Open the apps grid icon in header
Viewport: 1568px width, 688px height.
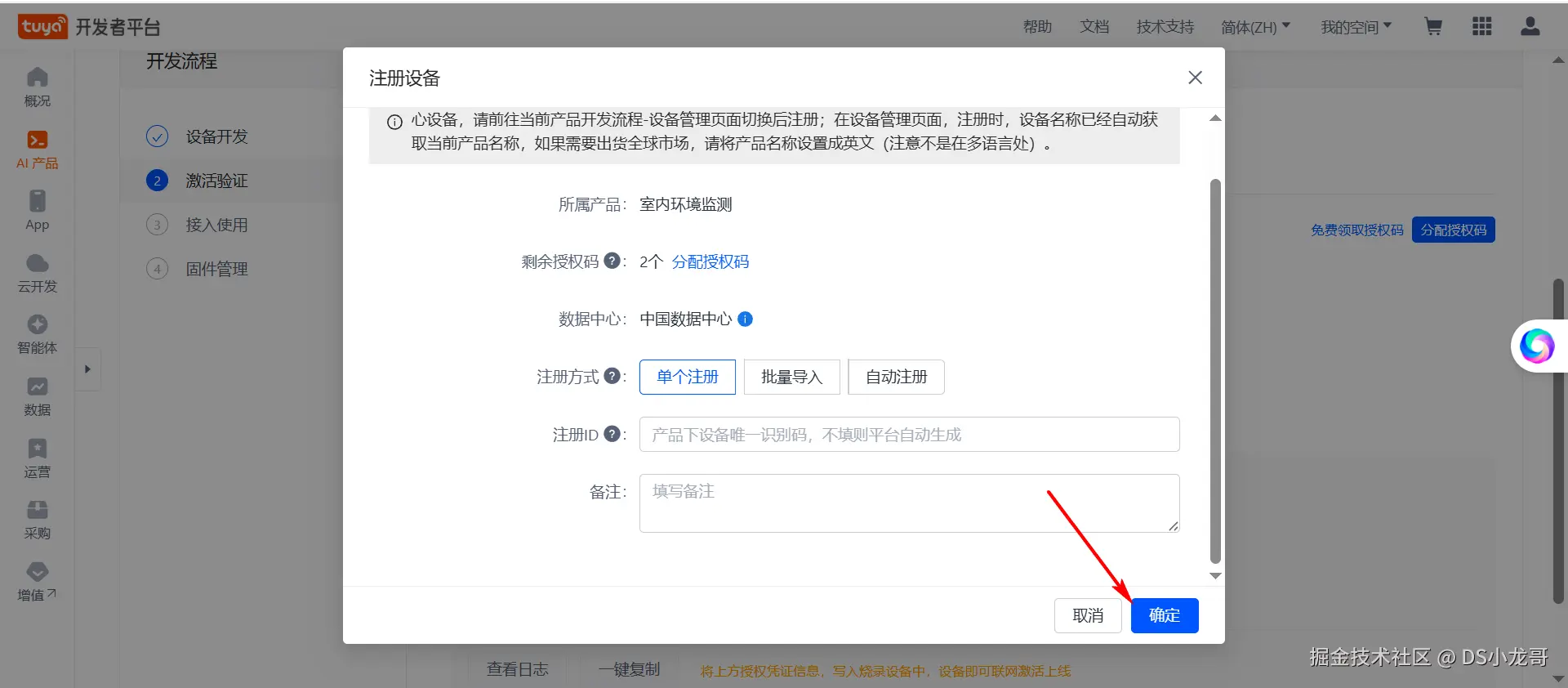tap(1482, 27)
